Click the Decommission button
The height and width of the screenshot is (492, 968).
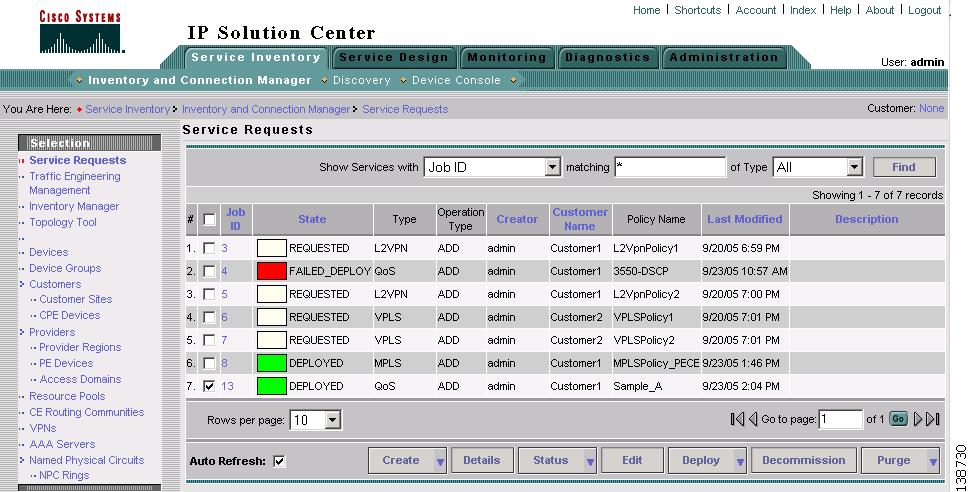[804, 461]
